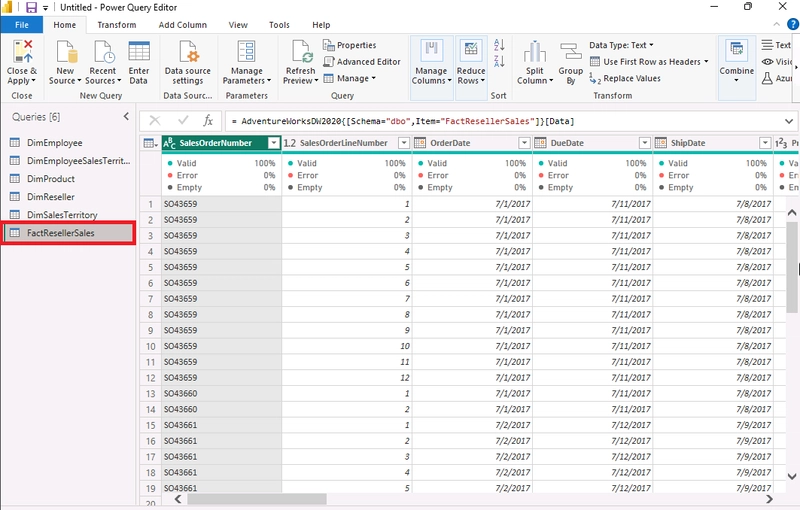Switch to the View tab
Viewport: 800px width, 510px height.
pos(238,24)
